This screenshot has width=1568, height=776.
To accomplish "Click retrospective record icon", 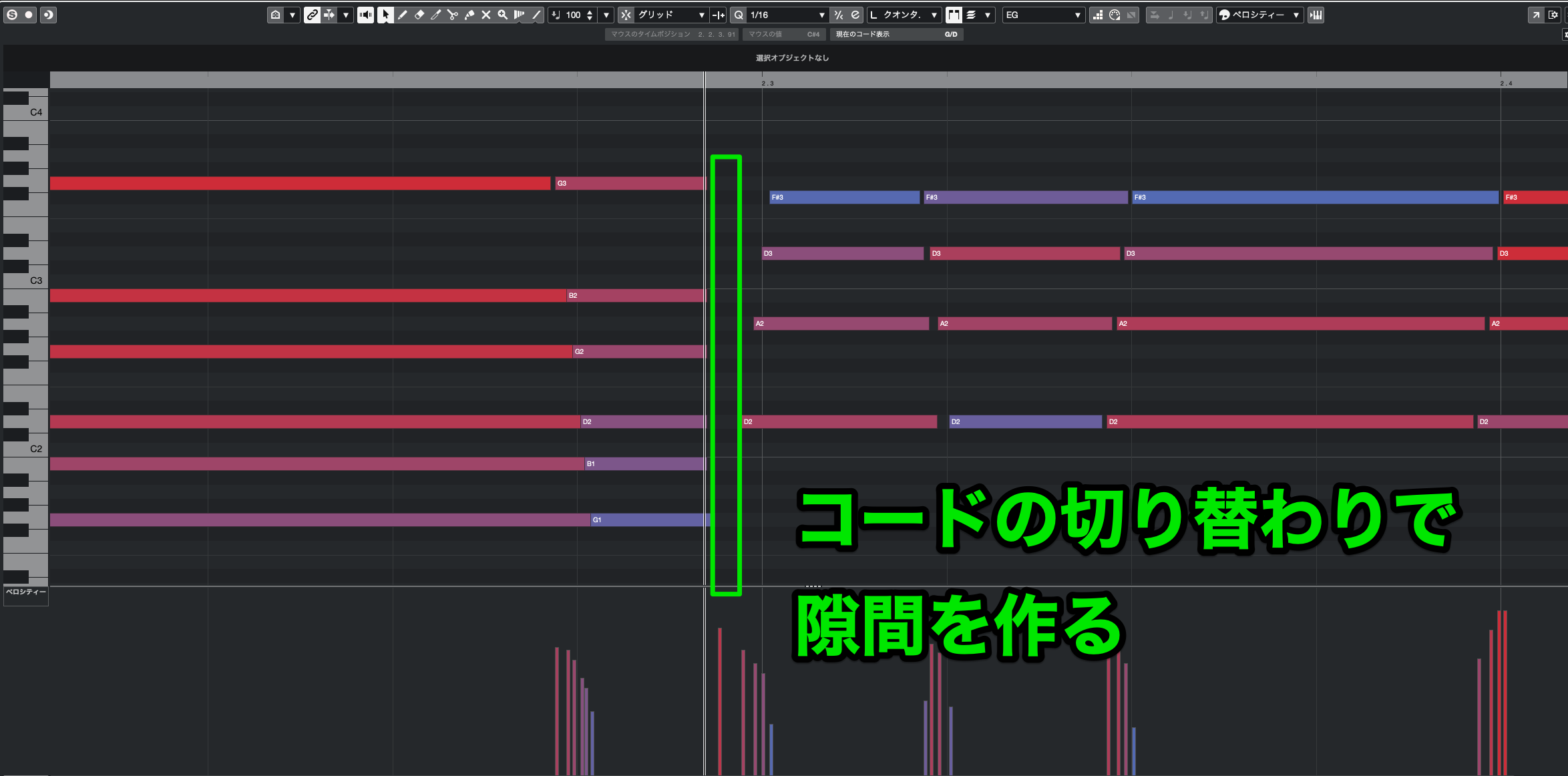I will coord(48,15).
